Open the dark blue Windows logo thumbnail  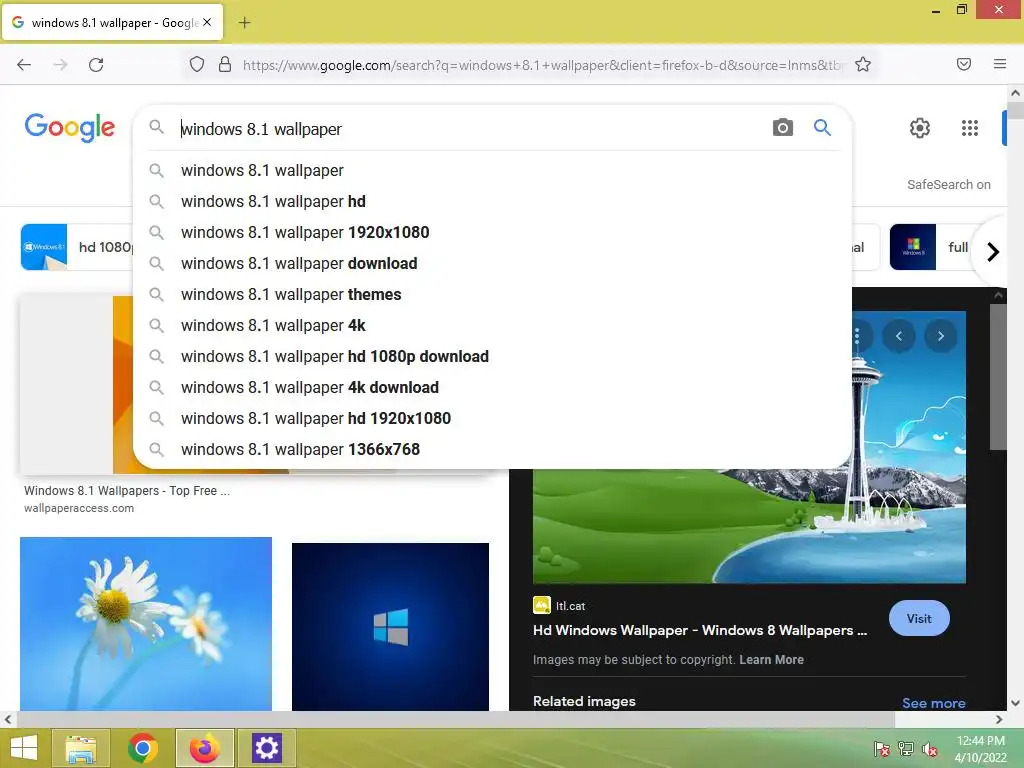[x=390, y=626]
